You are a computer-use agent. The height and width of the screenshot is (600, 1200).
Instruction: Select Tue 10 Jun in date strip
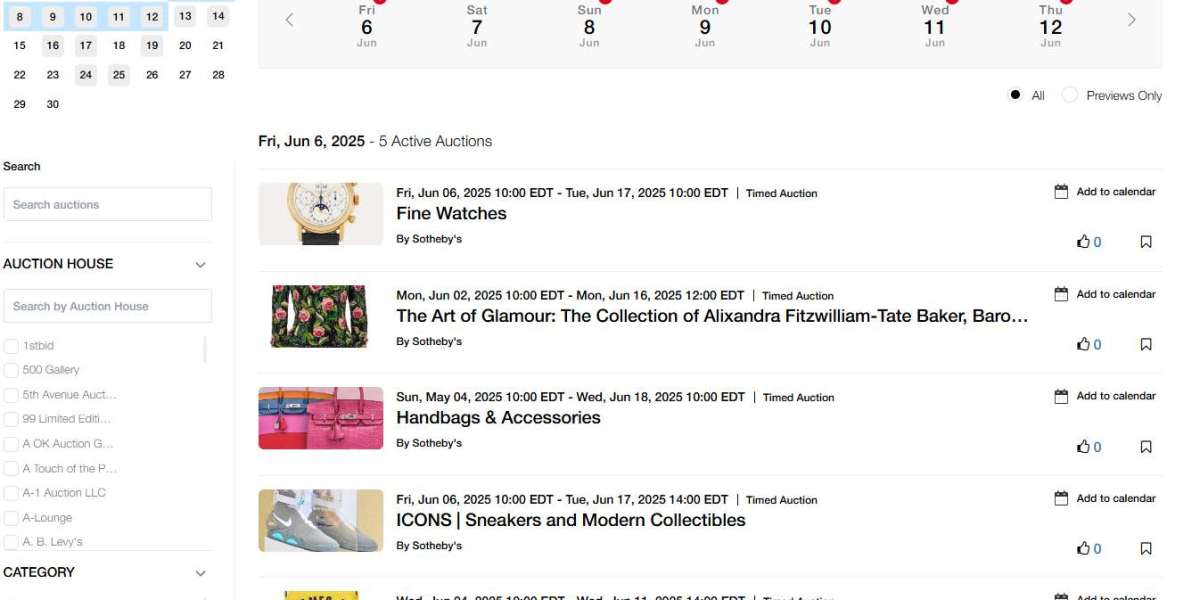[x=820, y=26]
